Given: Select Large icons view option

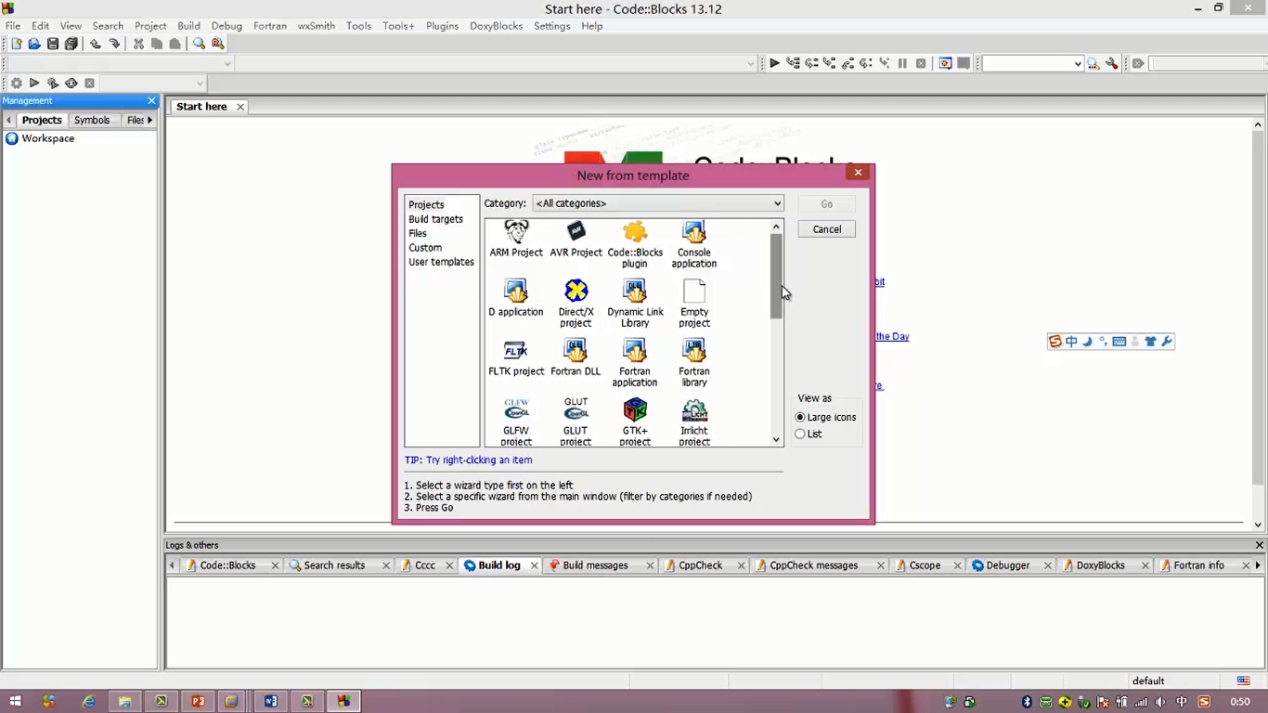Looking at the screenshot, I should [x=825, y=417].
